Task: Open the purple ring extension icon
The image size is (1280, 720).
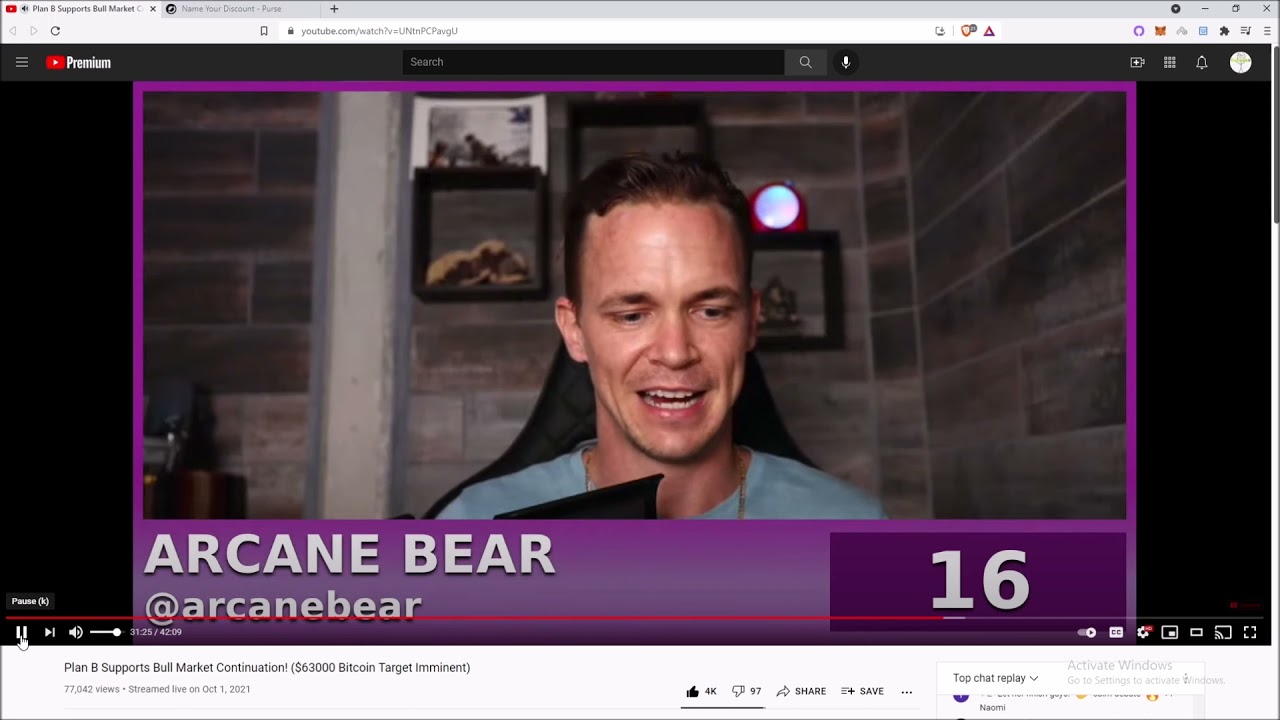Action: 1138,31
